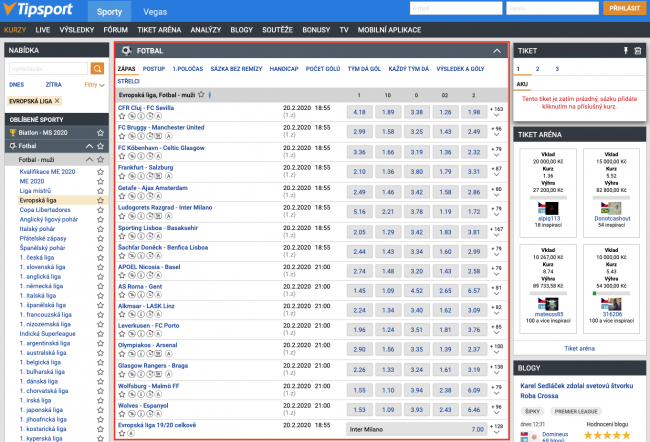650x442 pixels.
Task: Toggle favorite star for Biatlon - MS 2020
Action: (x=99, y=131)
